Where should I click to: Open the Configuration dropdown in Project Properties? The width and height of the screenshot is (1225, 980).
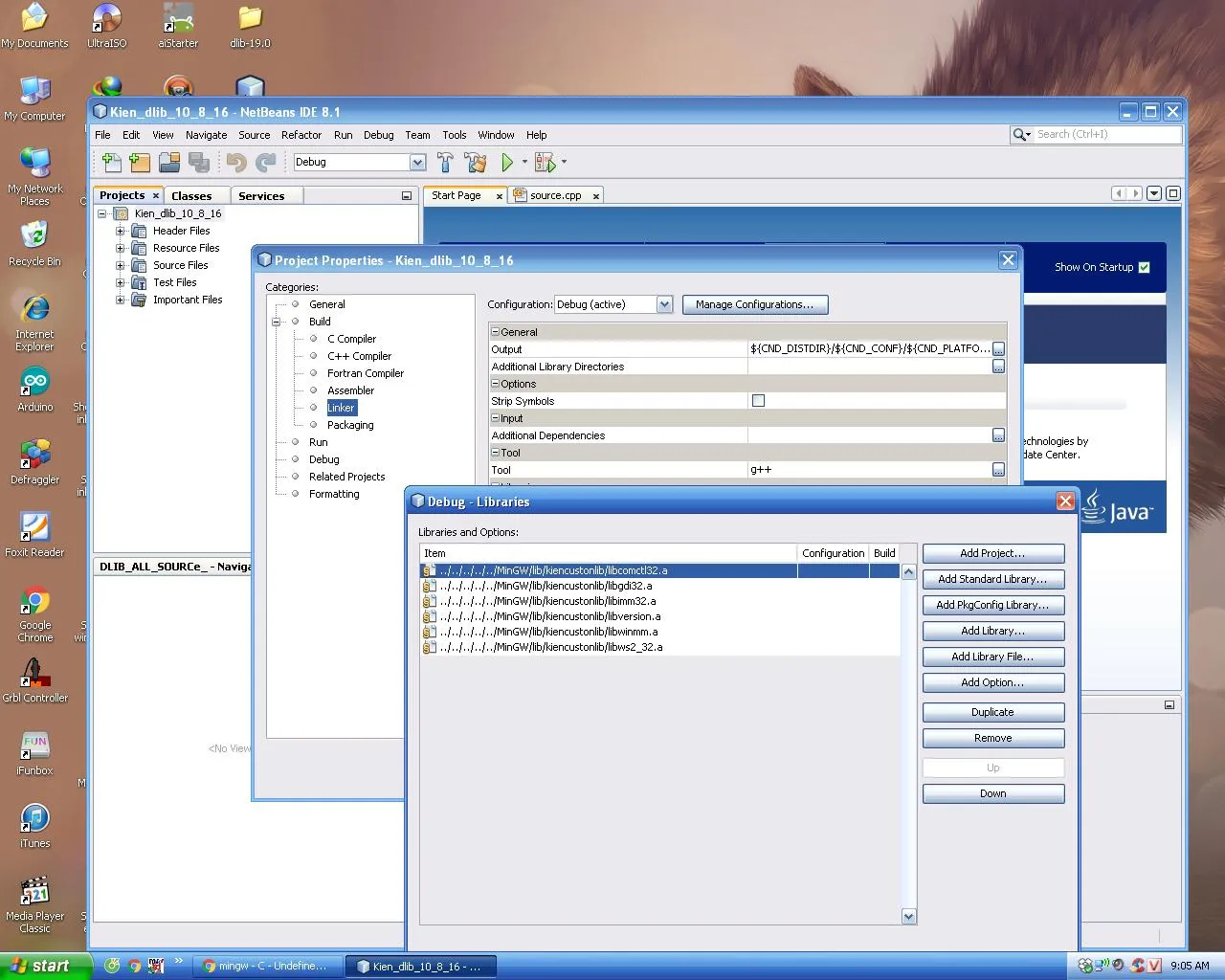[664, 304]
